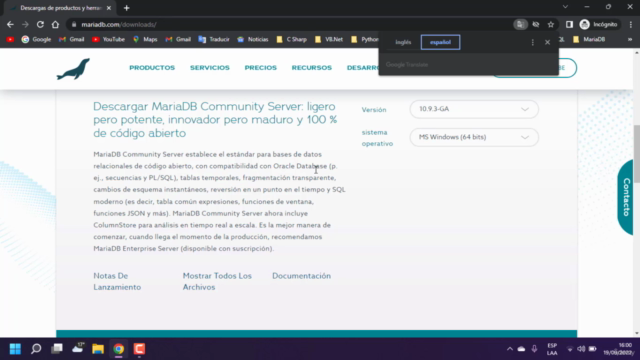640x360 pixels.
Task: Expand the sistema operativo MS Windows dropdown
Action: 474,137
